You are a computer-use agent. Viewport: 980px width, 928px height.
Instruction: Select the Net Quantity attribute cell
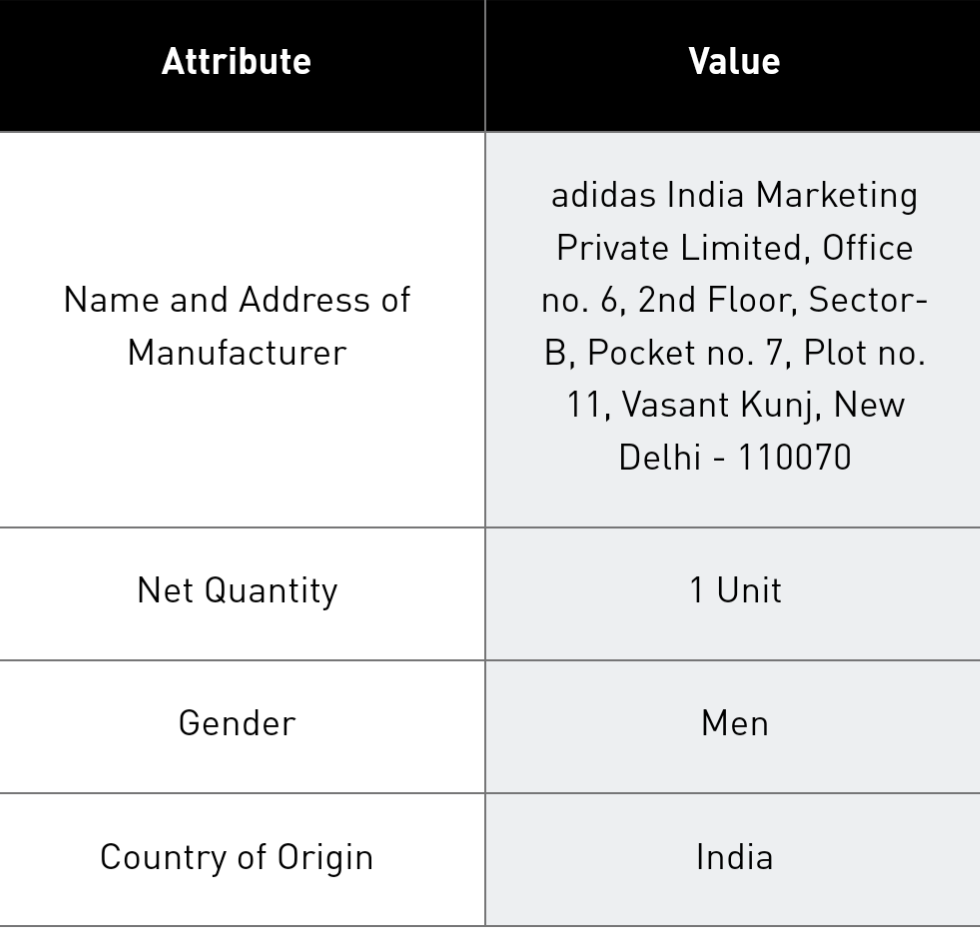[242, 593]
